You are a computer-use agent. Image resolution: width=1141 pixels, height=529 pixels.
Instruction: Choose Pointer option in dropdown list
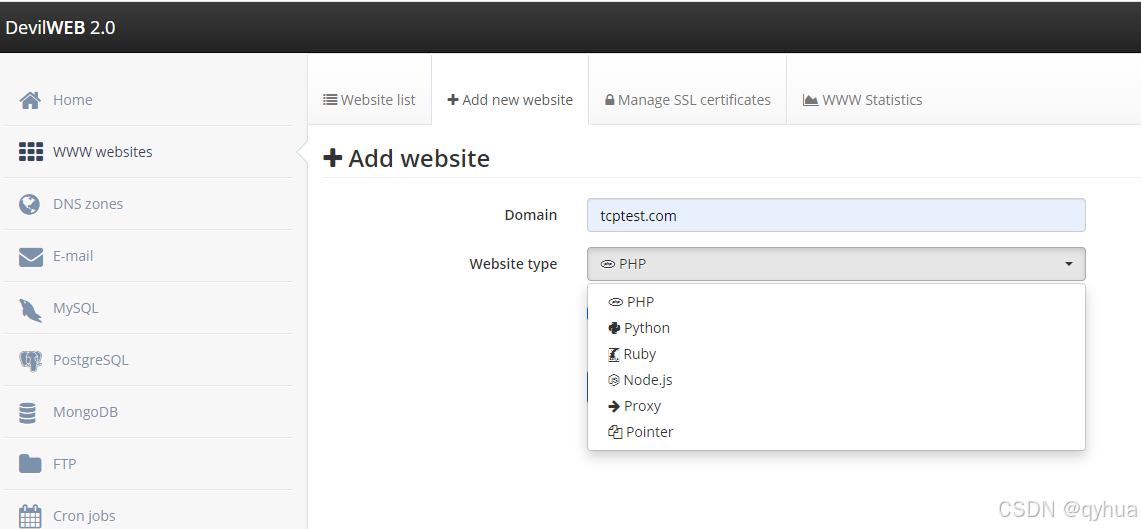pyautogui.click(x=649, y=432)
